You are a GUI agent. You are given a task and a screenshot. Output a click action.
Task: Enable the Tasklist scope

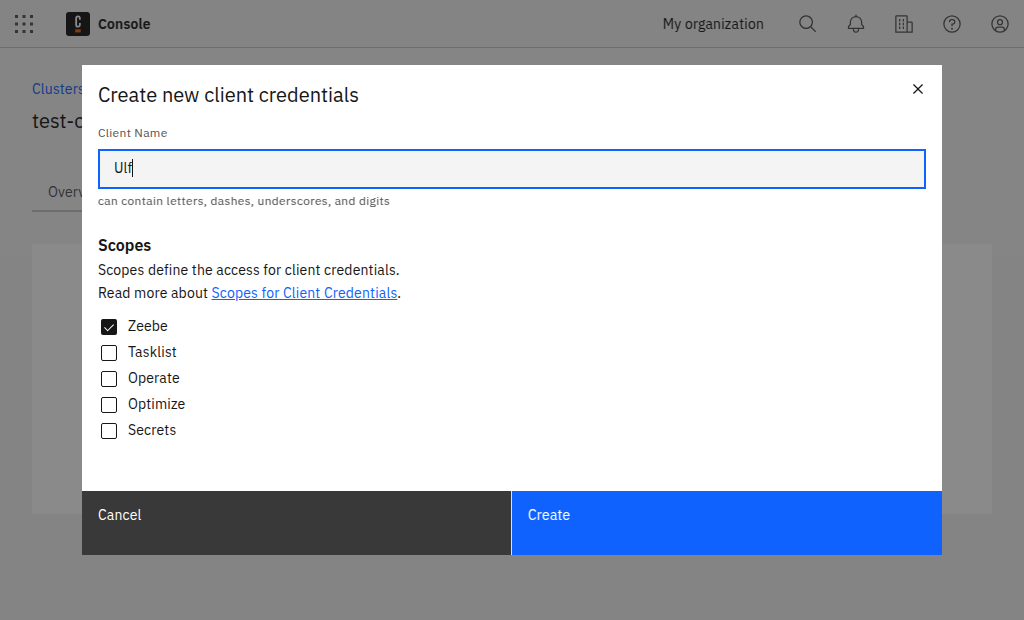point(109,352)
